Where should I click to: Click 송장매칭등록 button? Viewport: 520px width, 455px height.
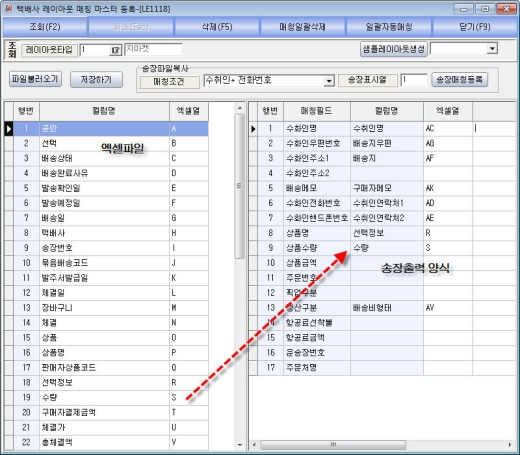pos(459,80)
